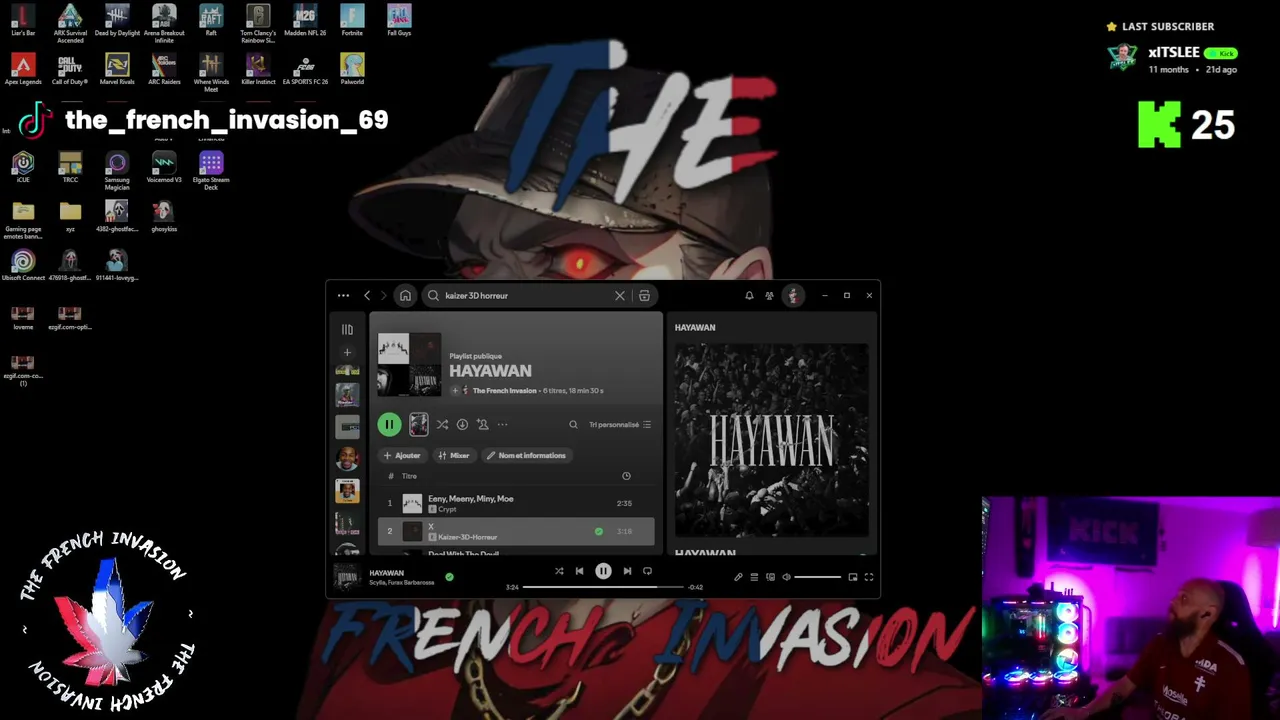Invite collaborators to the HAYAWAN playlist

[x=482, y=425]
